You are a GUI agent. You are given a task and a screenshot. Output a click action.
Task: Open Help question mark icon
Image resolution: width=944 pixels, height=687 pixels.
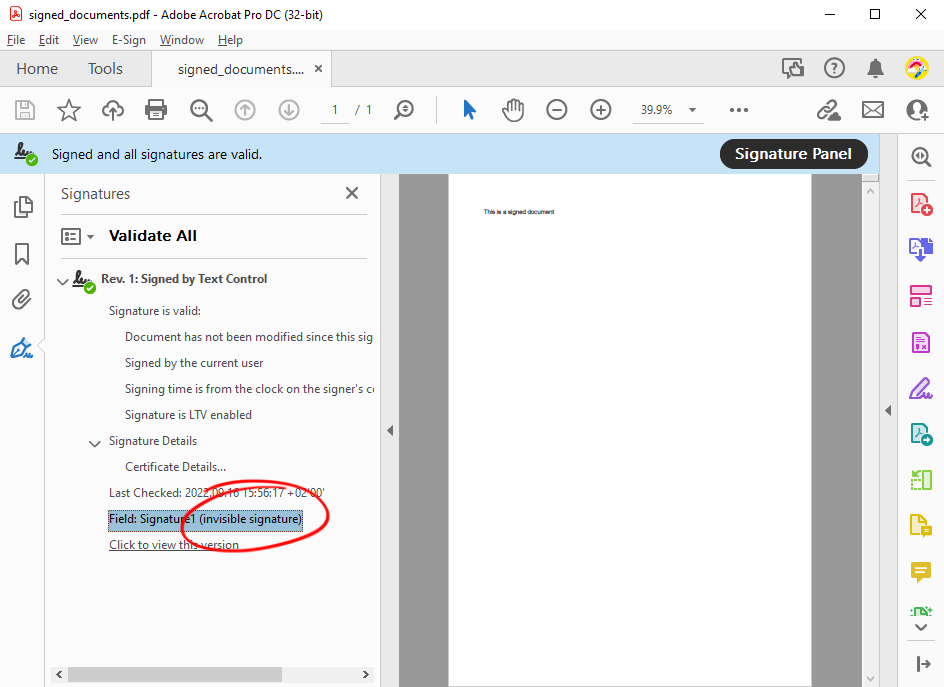[x=834, y=68]
